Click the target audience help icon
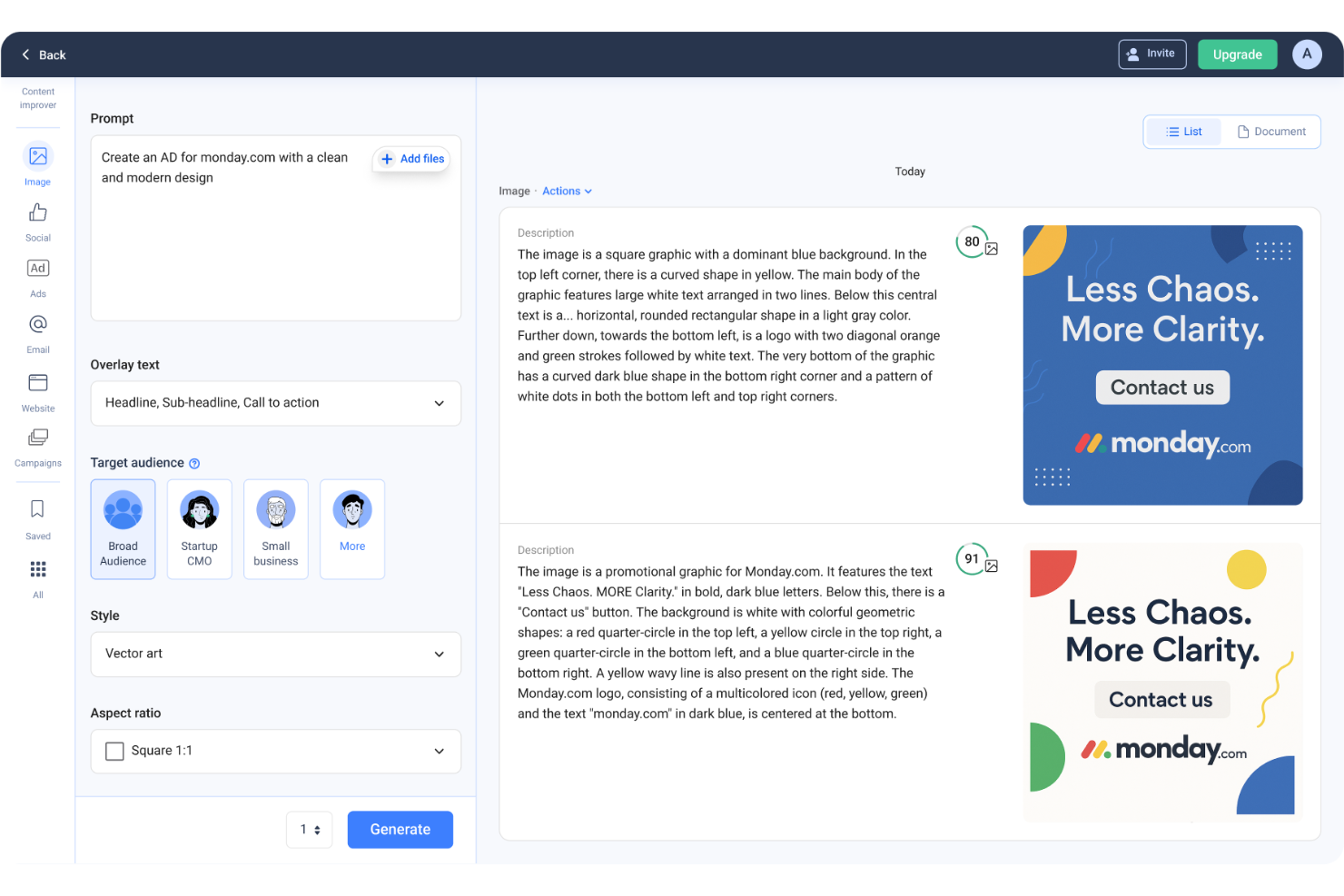 point(194,464)
